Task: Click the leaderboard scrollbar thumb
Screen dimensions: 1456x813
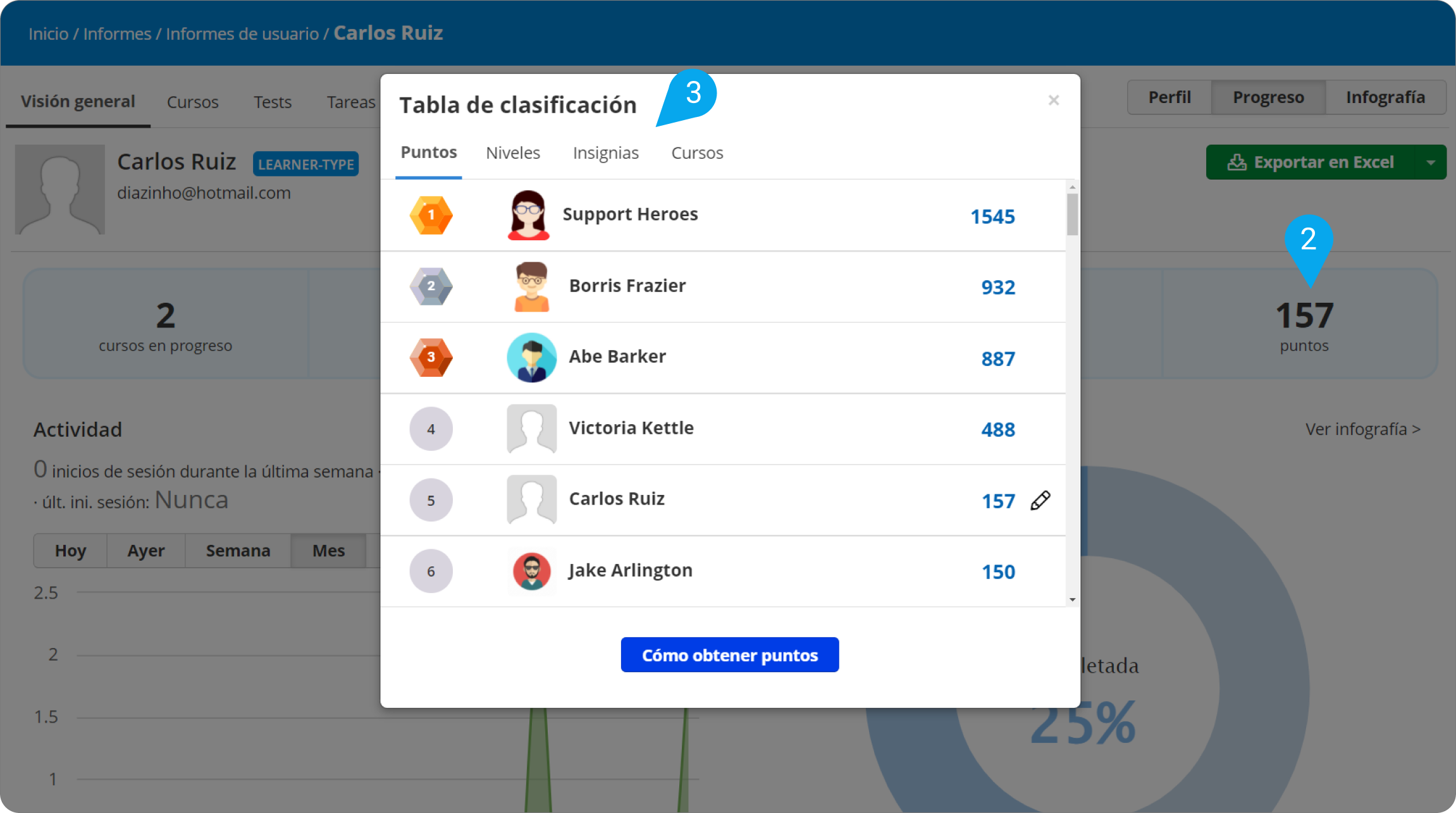Action: click(1072, 214)
